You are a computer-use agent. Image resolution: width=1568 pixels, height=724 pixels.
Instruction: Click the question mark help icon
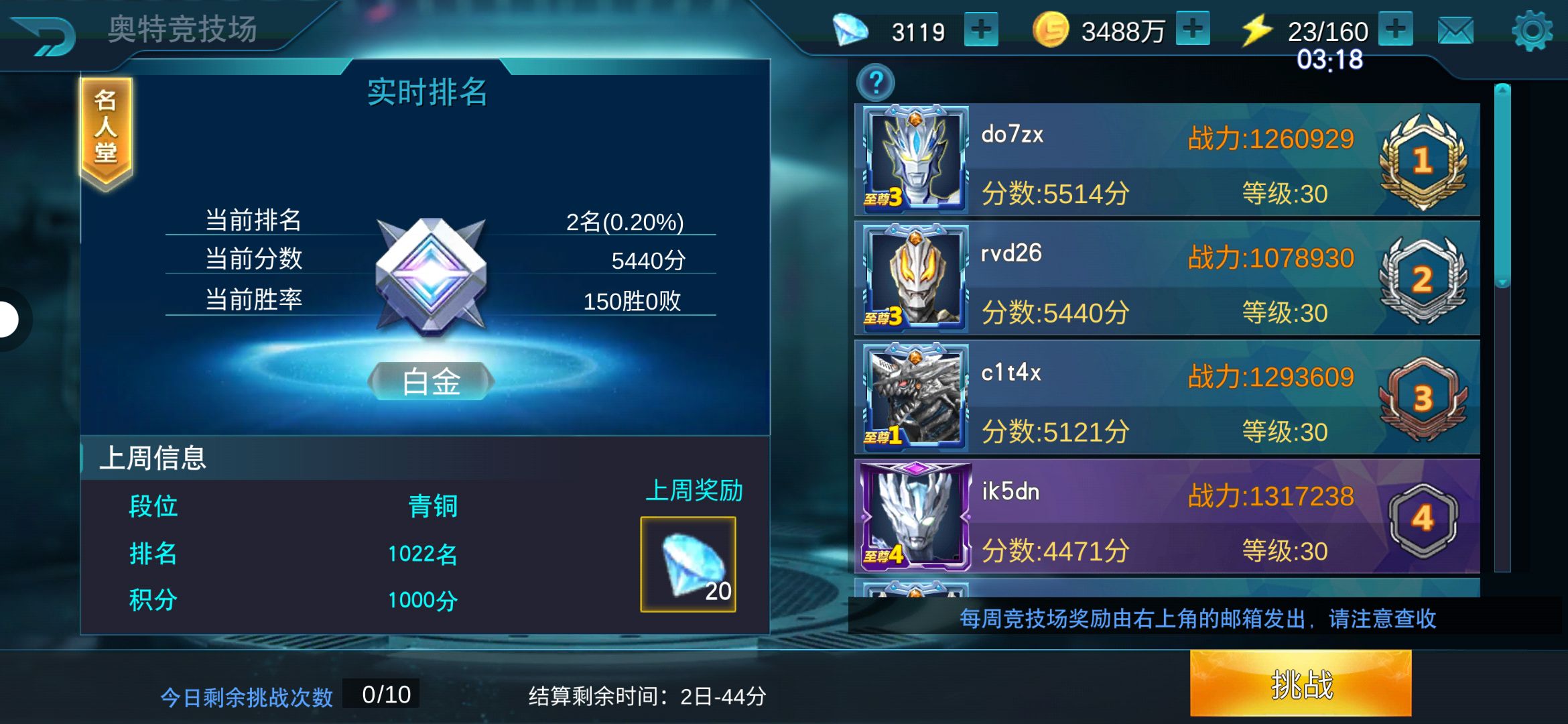pyautogui.click(x=875, y=82)
